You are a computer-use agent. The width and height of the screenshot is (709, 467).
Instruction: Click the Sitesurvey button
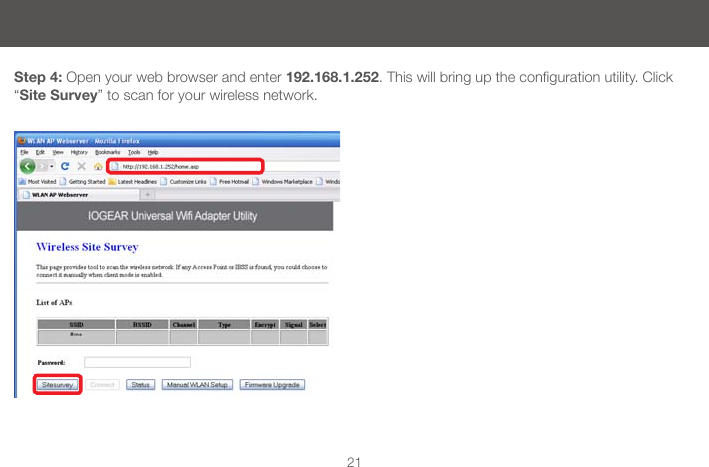click(x=57, y=385)
